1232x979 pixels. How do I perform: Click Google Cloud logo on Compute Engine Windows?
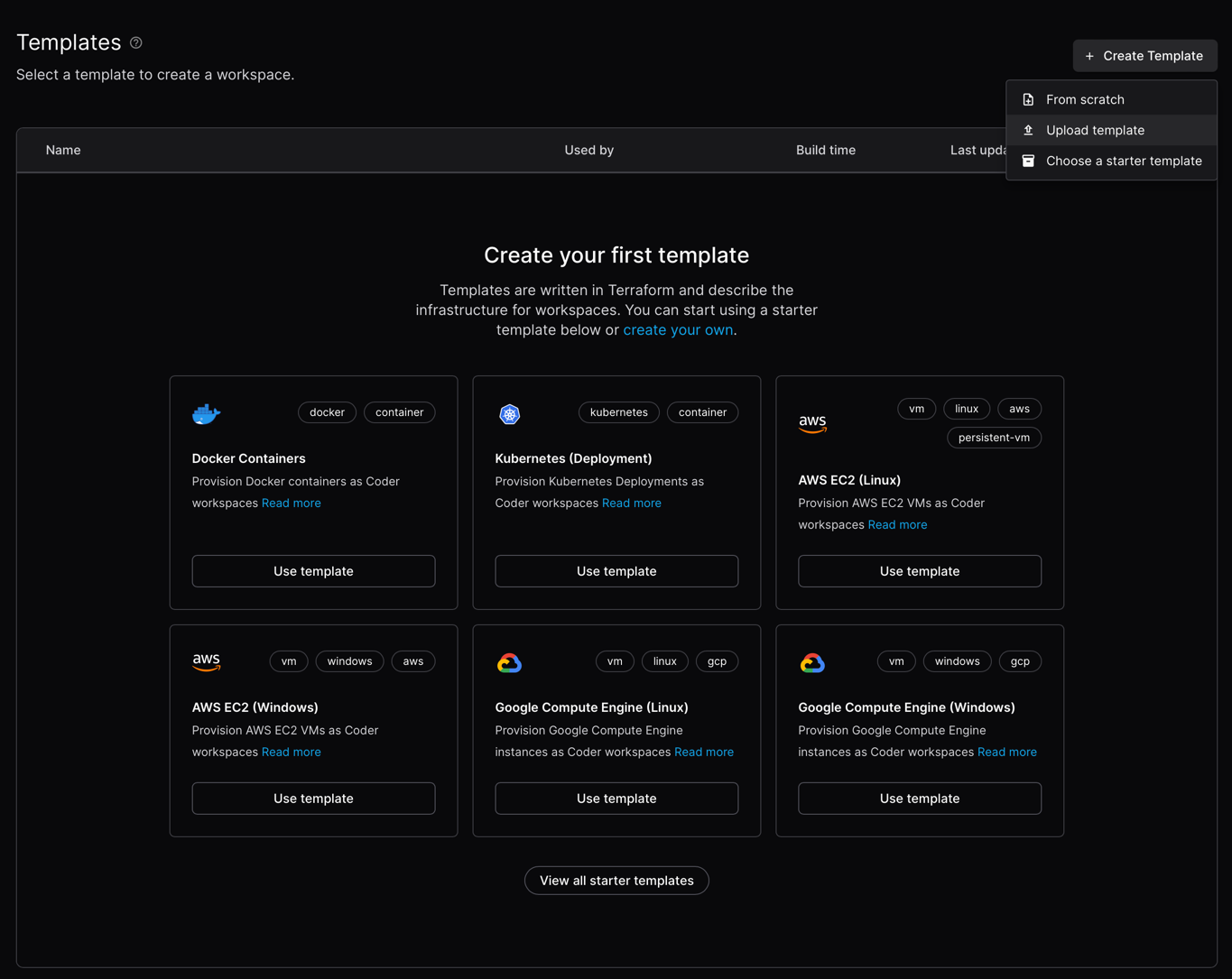(x=812, y=663)
